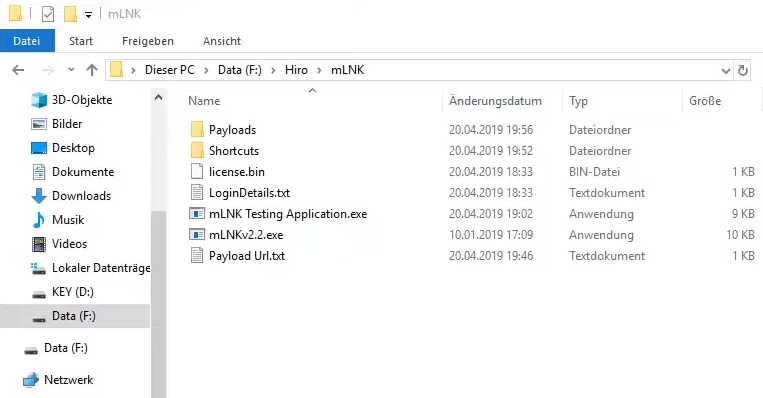Click mLNK in the breadcrumb path
The width and height of the screenshot is (763, 398).
[347, 70]
